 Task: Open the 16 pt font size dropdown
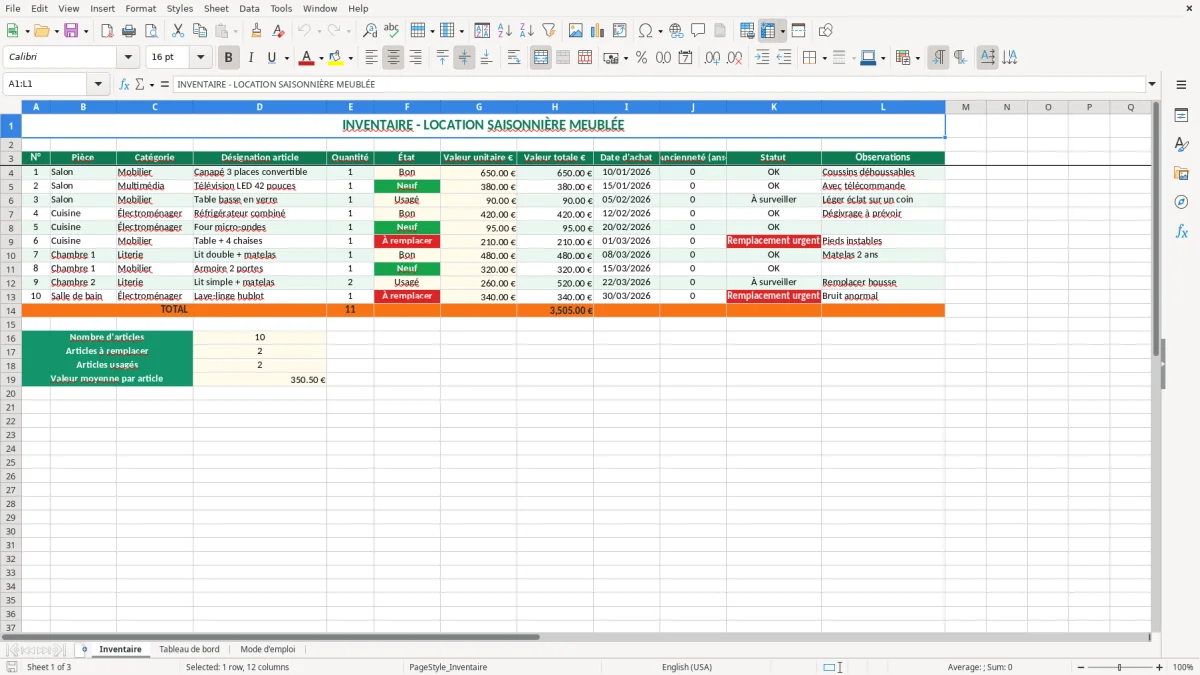[x=201, y=58]
